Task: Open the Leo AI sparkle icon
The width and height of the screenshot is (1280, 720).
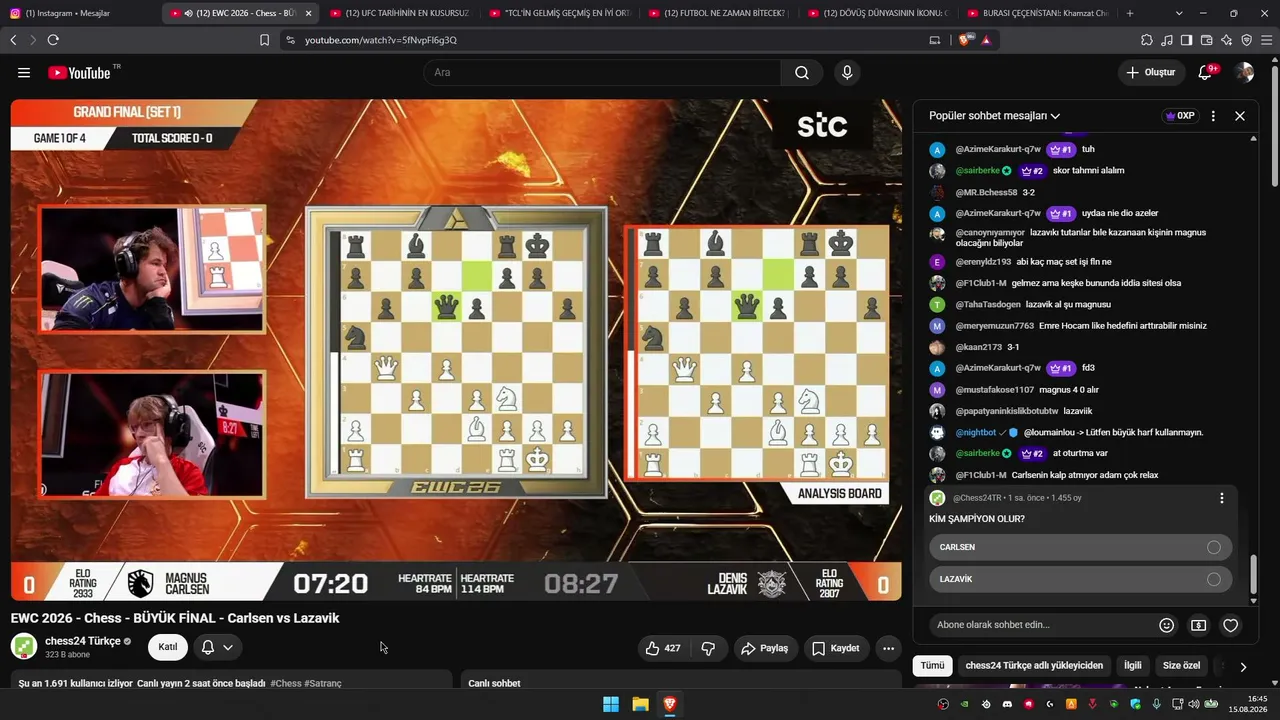Action: (1226, 40)
